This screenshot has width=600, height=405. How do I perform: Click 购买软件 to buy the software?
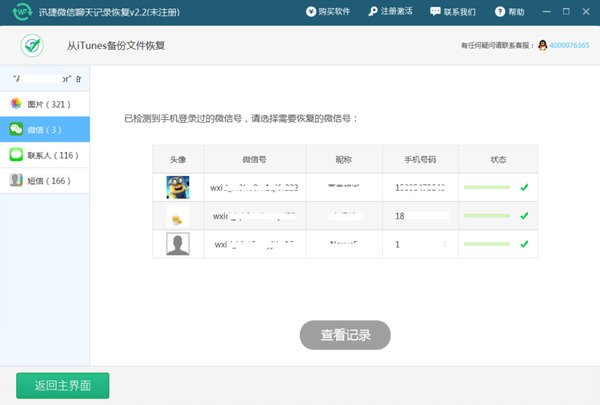(x=334, y=12)
